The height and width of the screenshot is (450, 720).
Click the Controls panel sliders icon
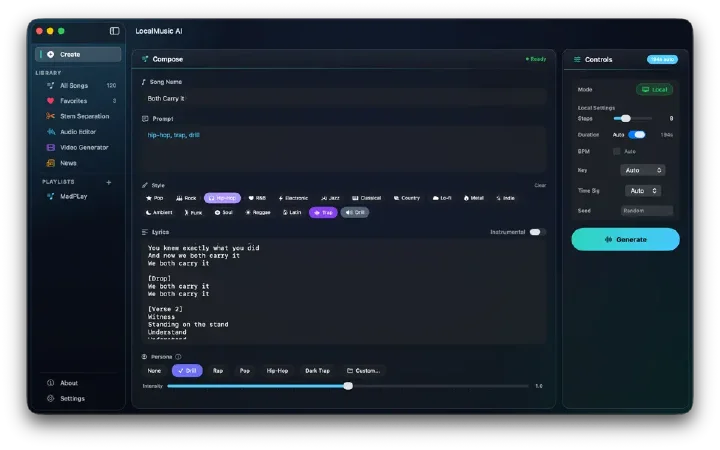[x=577, y=60]
